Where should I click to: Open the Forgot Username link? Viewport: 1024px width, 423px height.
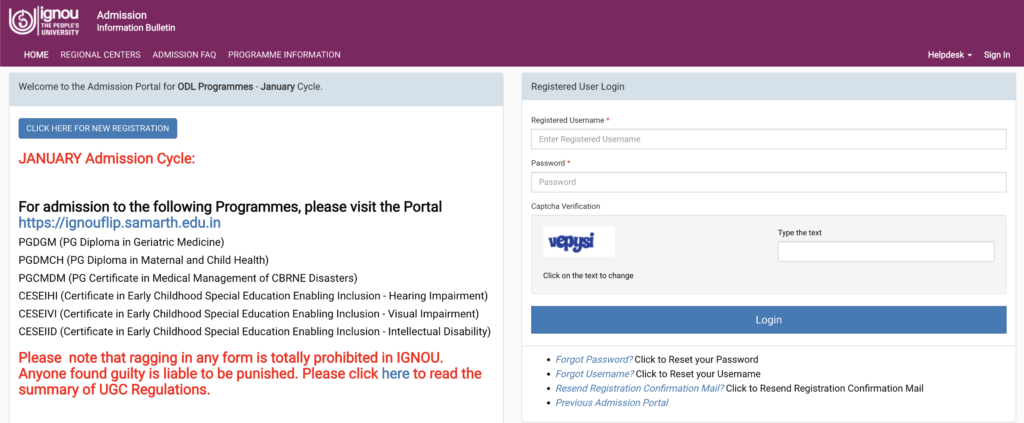[x=594, y=374]
